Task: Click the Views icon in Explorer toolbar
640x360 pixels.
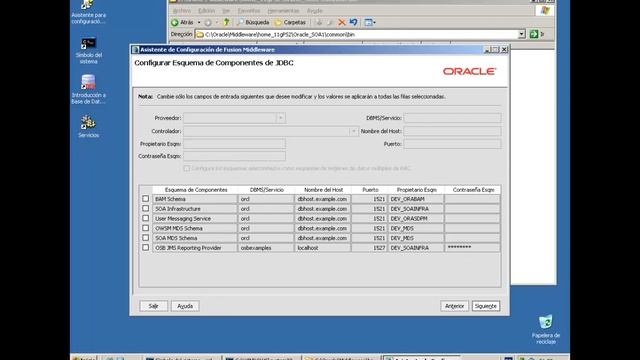Action: coord(368,22)
